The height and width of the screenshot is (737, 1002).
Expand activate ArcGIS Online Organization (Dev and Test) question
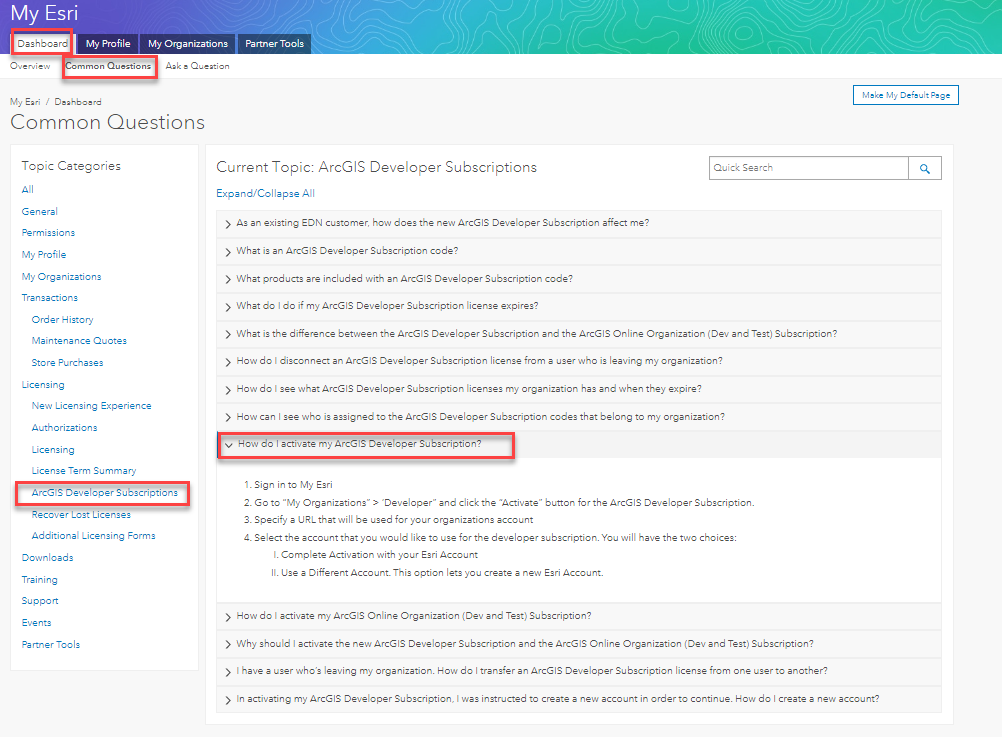click(x=578, y=616)
